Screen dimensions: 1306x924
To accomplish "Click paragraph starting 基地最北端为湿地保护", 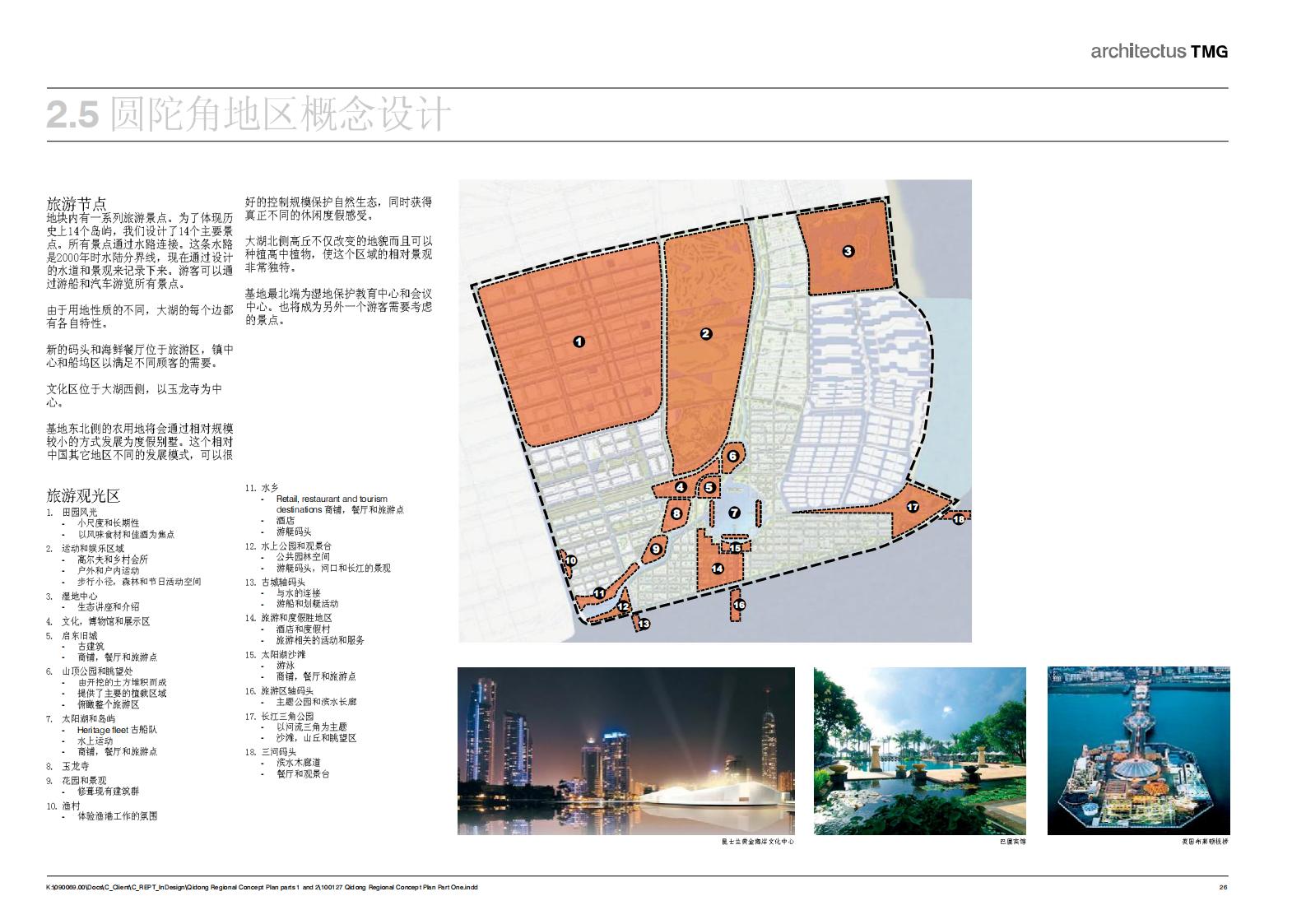I will pos(338,307).
